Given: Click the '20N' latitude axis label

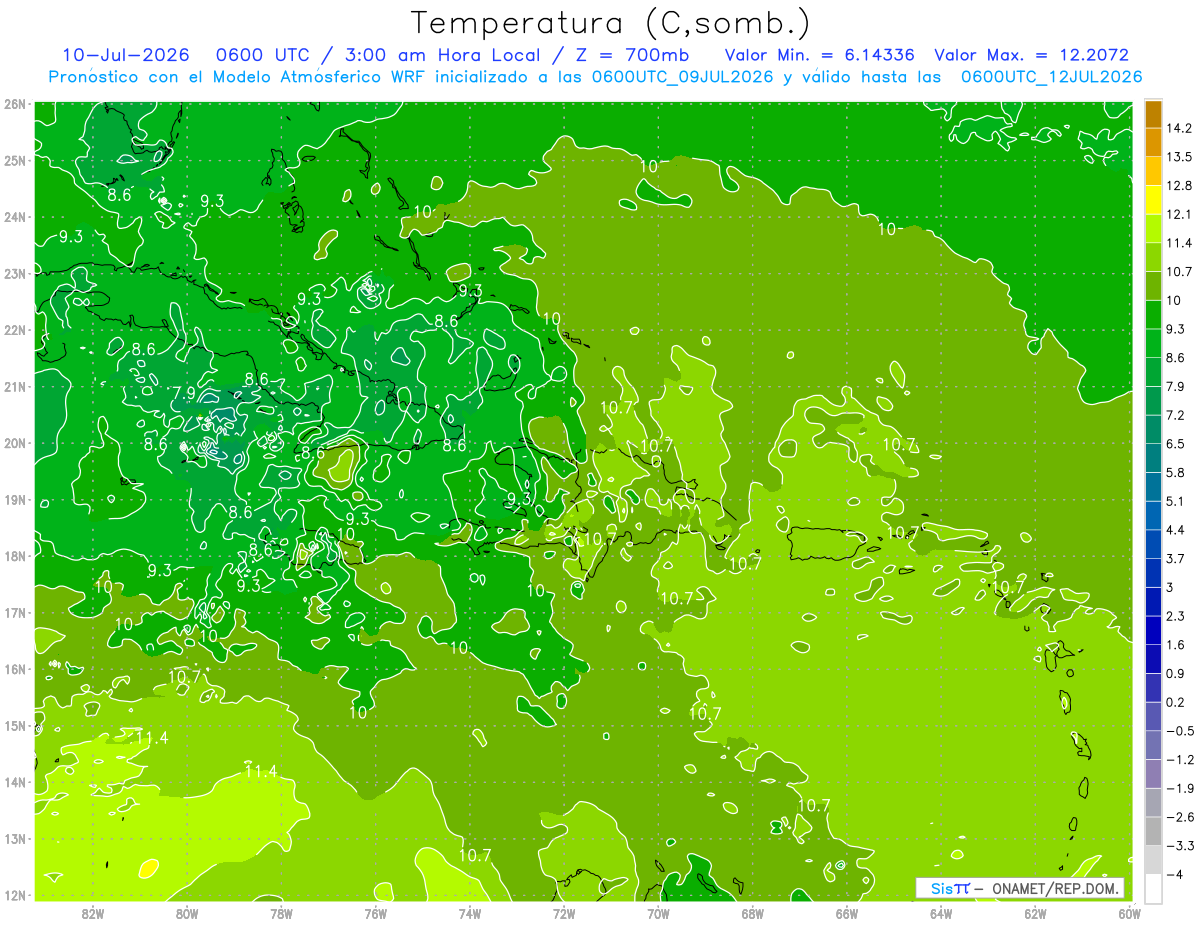Looking at the screenshot, I should 14,443.
